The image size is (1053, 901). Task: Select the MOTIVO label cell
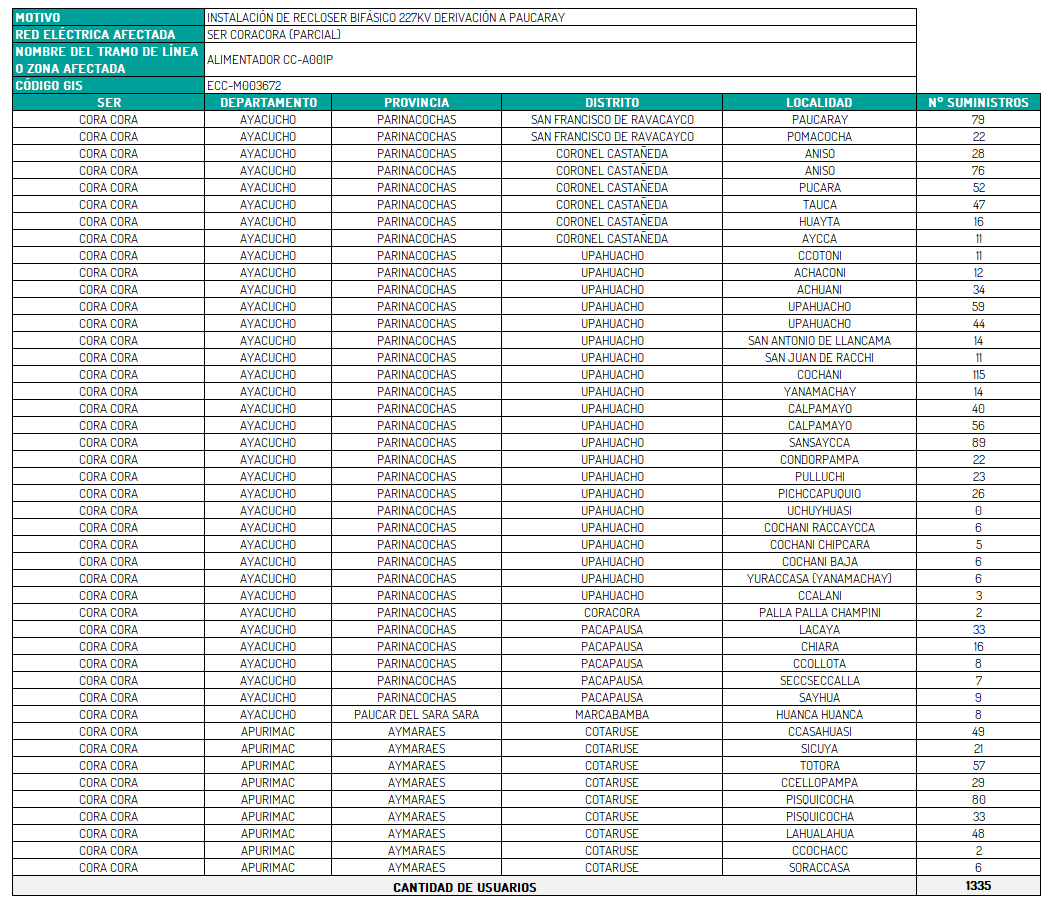coord(108,17)
